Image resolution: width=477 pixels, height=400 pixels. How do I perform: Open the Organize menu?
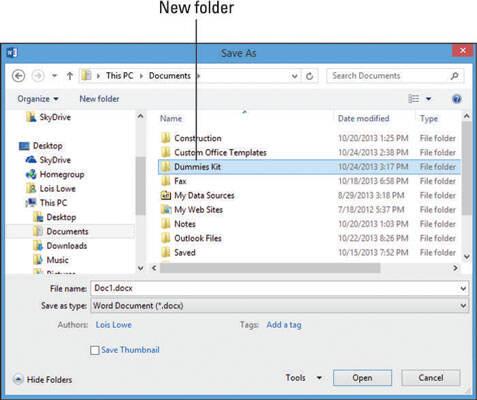click(38, 99)
